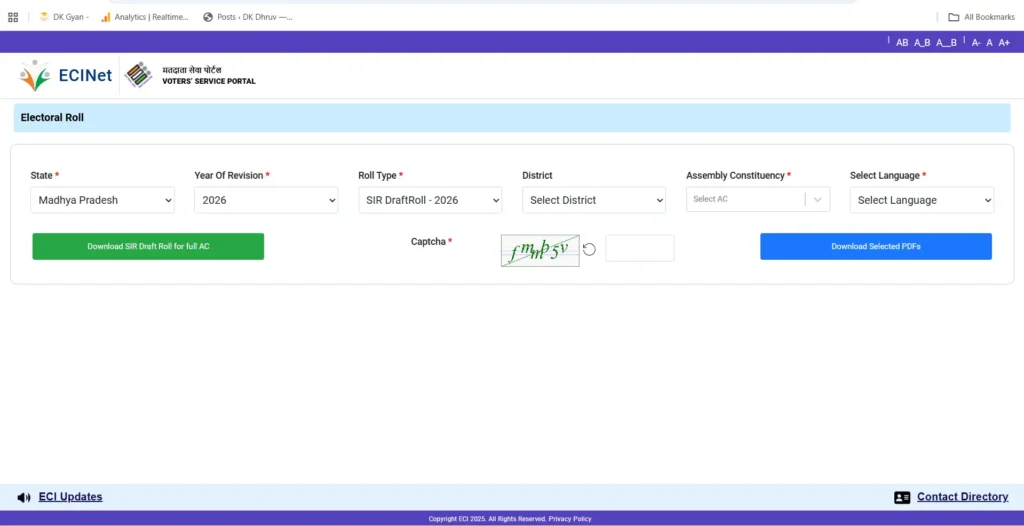Click the ECINet logo

66,75
